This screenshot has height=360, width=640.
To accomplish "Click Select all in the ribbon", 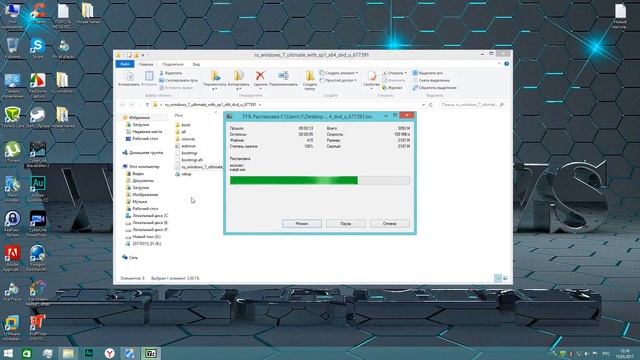I will [x=427, y=73].
